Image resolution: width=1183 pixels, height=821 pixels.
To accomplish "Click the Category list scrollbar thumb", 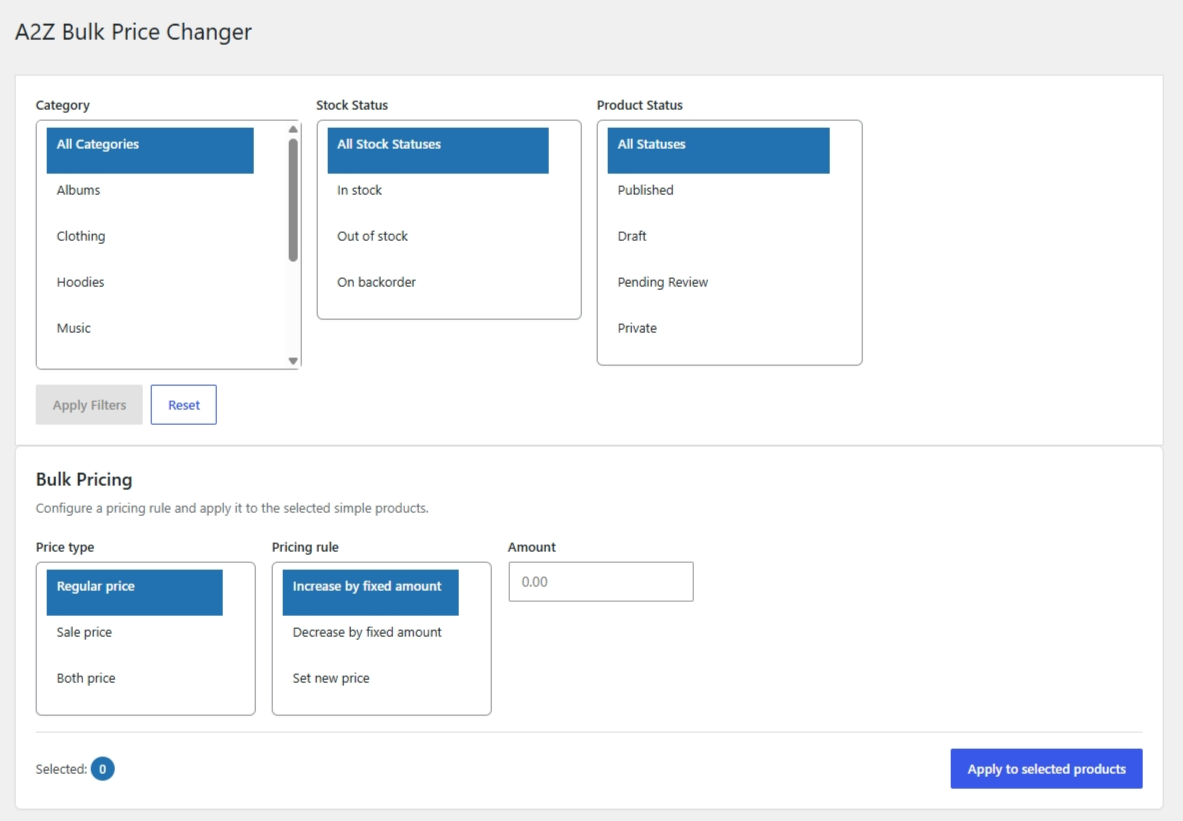I will [293, 200].
